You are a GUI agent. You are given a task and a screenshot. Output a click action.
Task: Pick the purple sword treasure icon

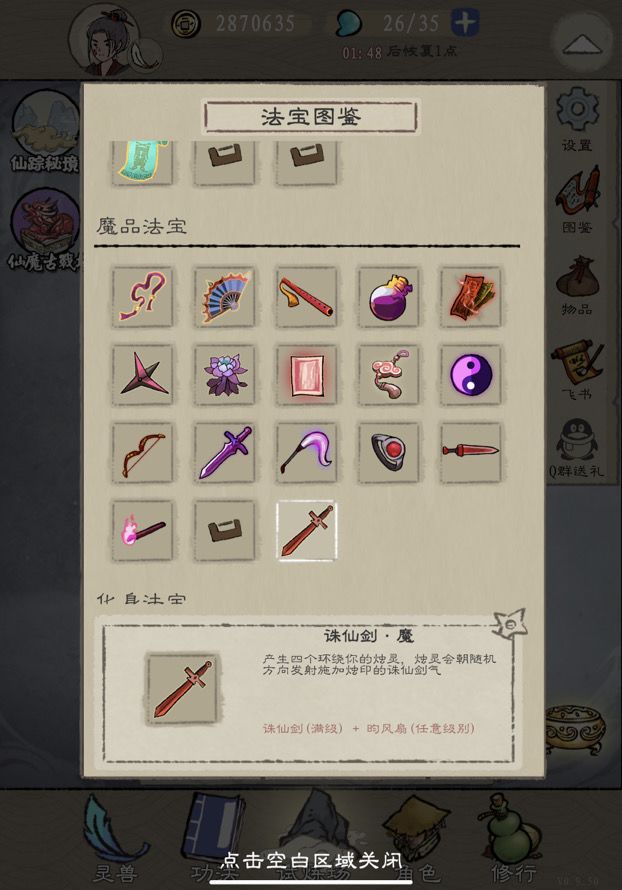point(224,453)
